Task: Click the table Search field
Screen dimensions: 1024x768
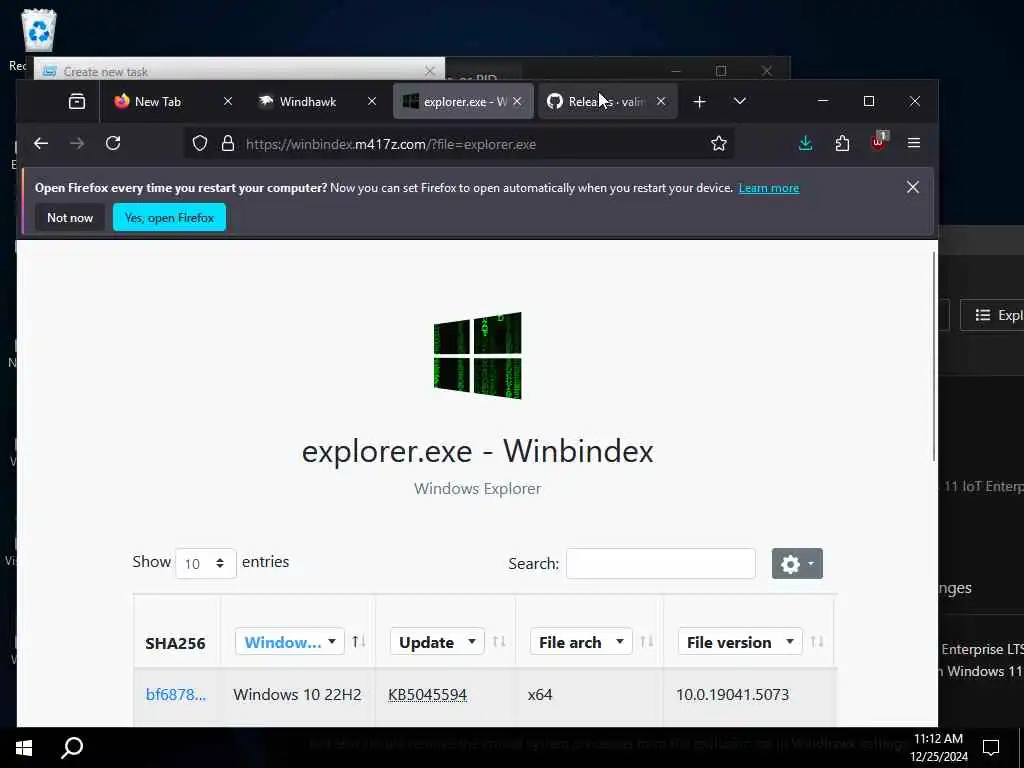Action: tap(660, 564)
